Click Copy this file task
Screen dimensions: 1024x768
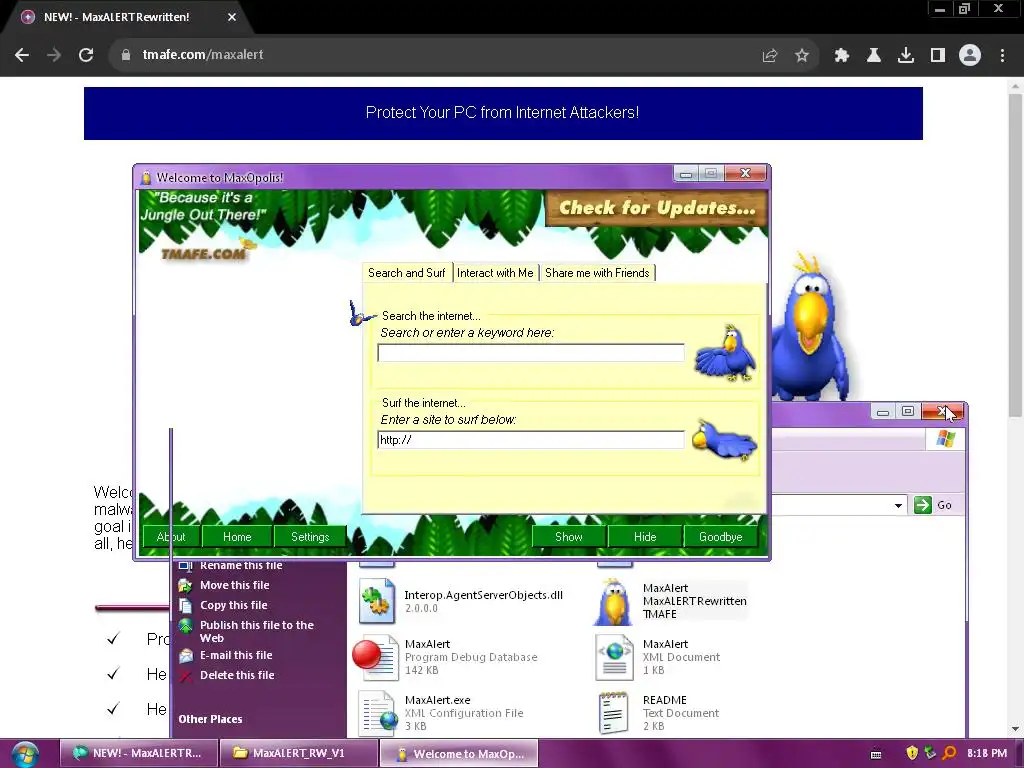click(x=233, y=605)
